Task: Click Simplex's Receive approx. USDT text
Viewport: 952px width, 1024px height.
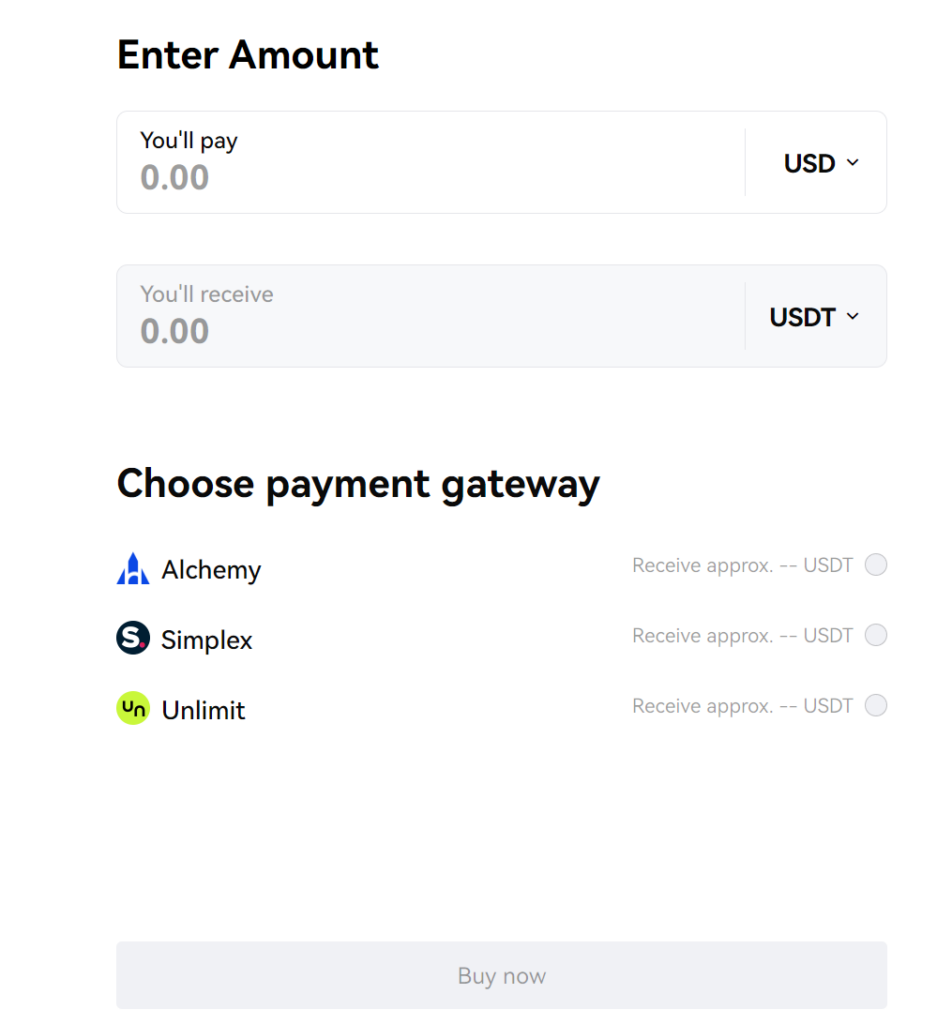Action: click(x=742, y=636)
